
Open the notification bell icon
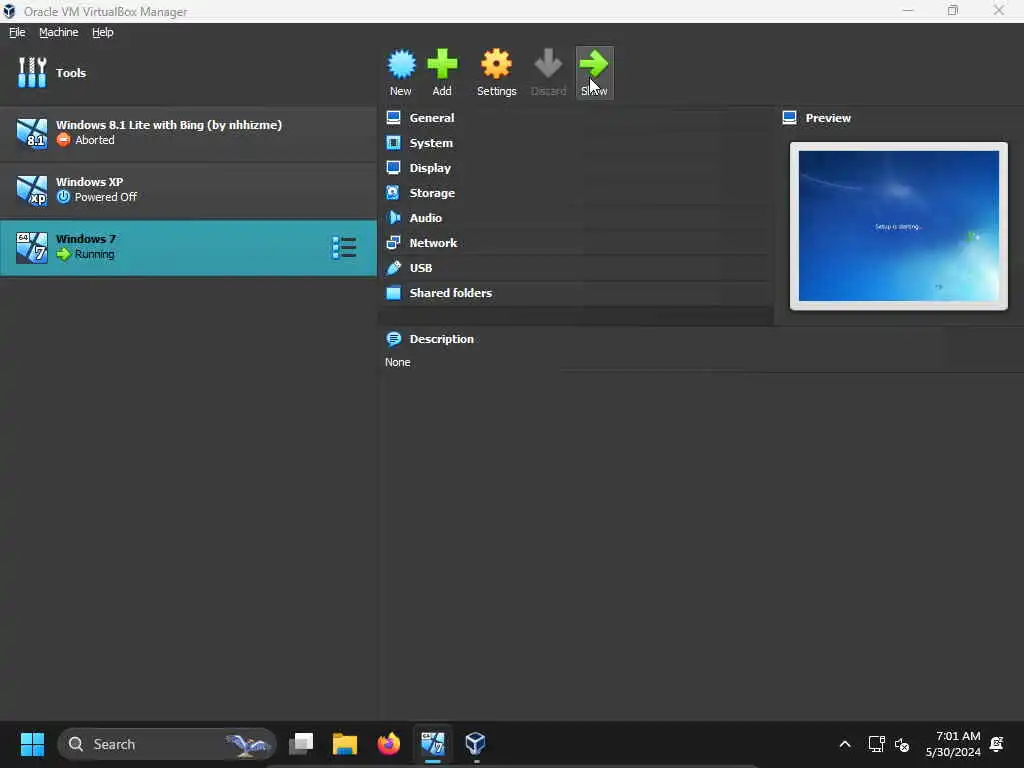[x=997, y=744]
